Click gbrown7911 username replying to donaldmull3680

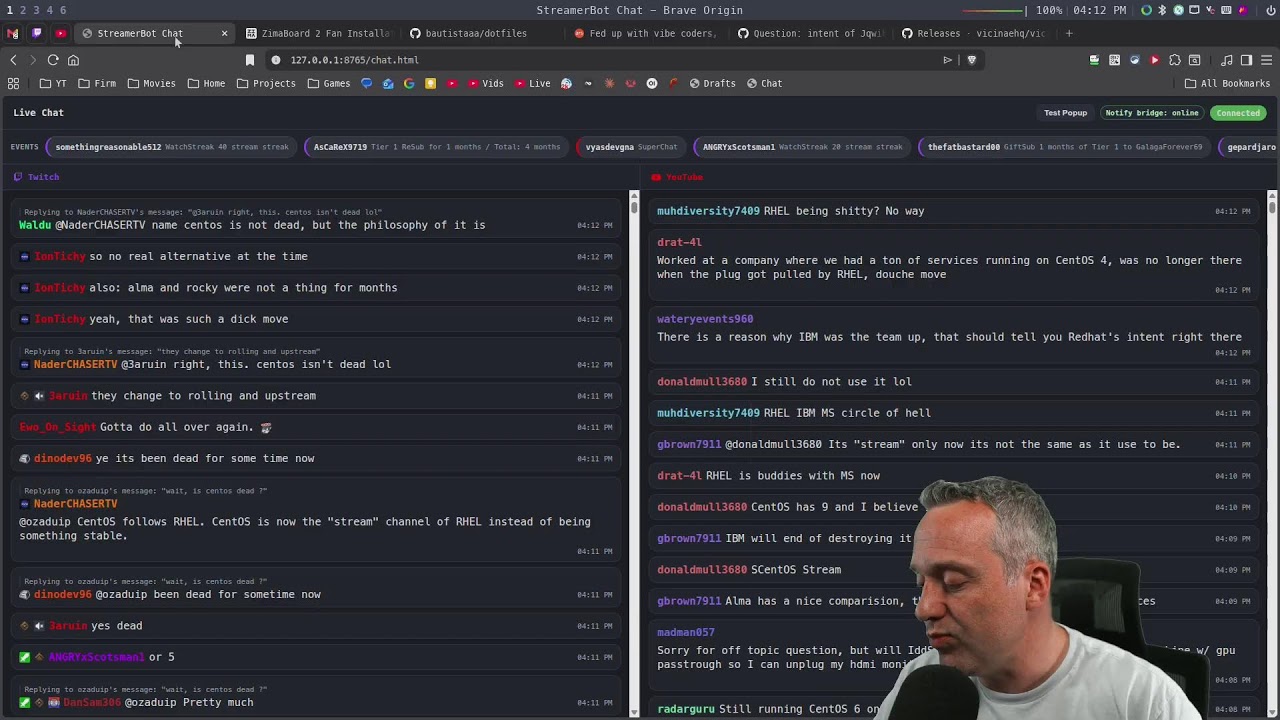click(x=689, y=444)
